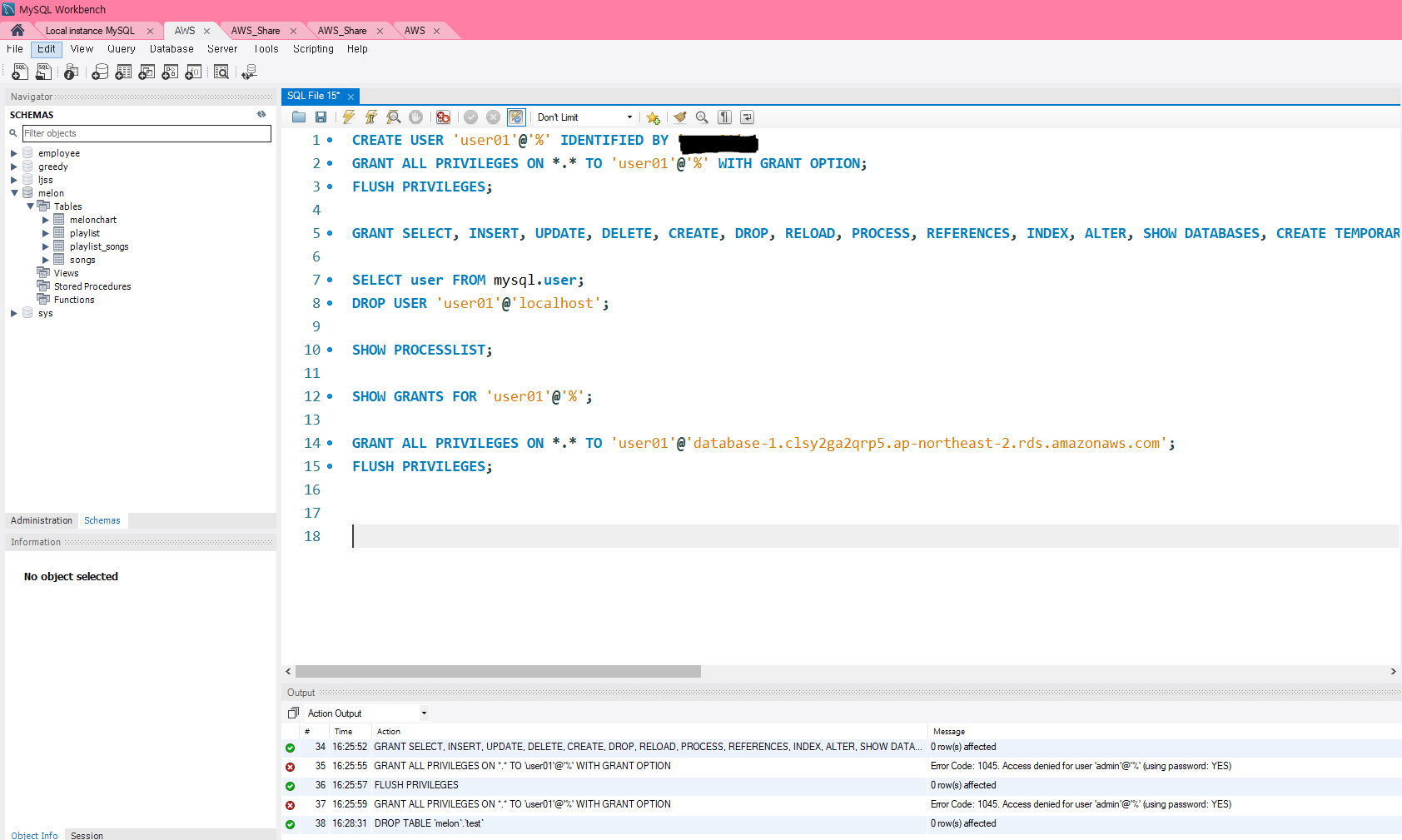Save the script with the floppy icon
Viewport: 1402px width, 840px height.
pyautogui.click(x=321, y=117)
